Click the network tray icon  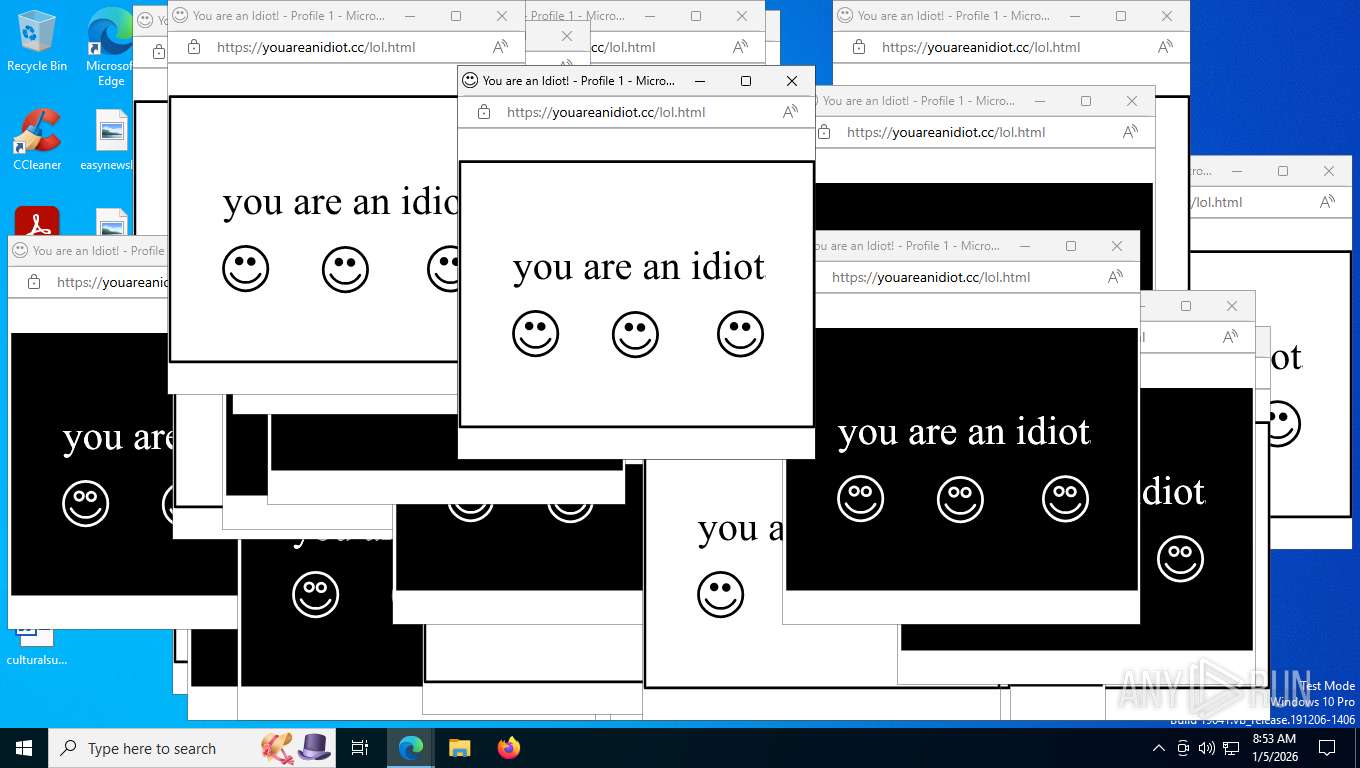pyautogui.click(x=1231, y=748)
